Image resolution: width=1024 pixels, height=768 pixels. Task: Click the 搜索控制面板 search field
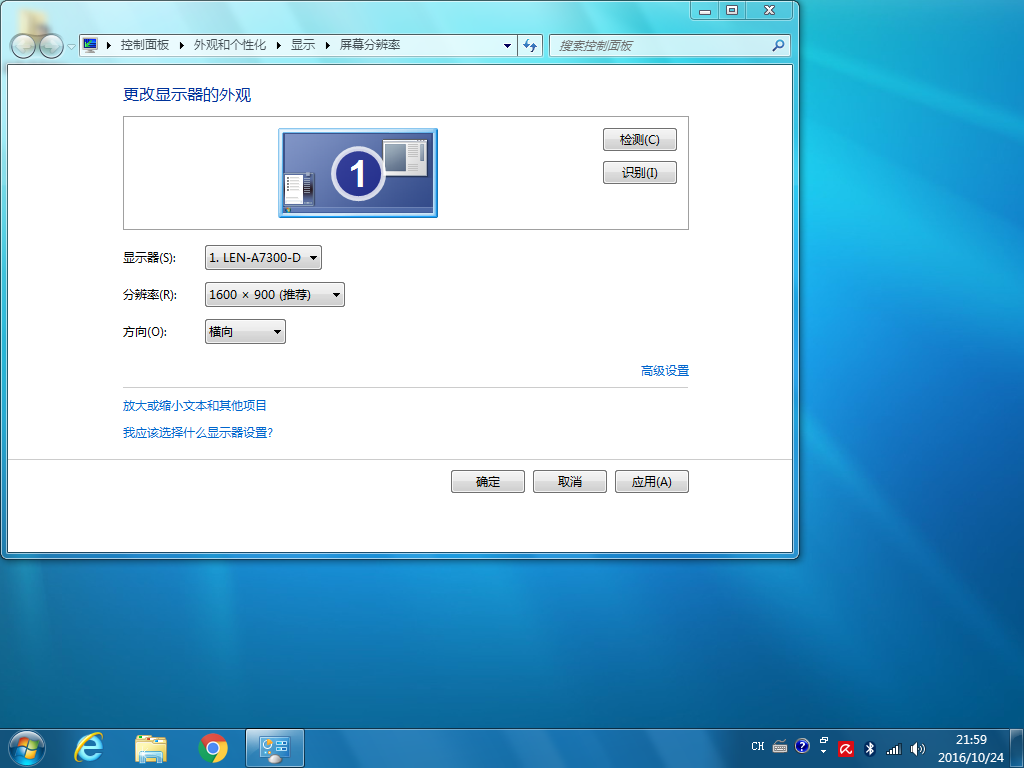click(669, 46)
